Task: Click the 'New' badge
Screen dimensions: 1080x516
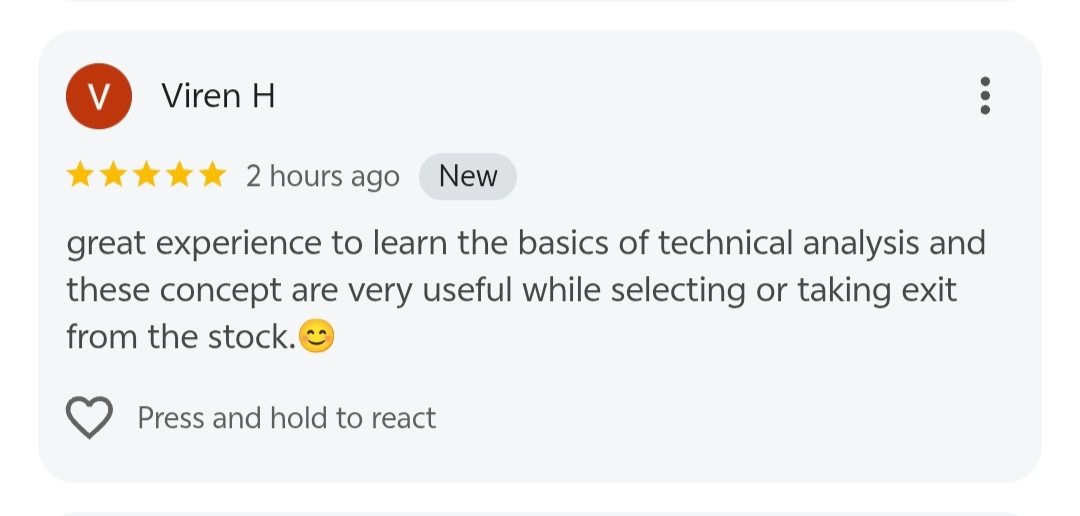Action: 468,176
